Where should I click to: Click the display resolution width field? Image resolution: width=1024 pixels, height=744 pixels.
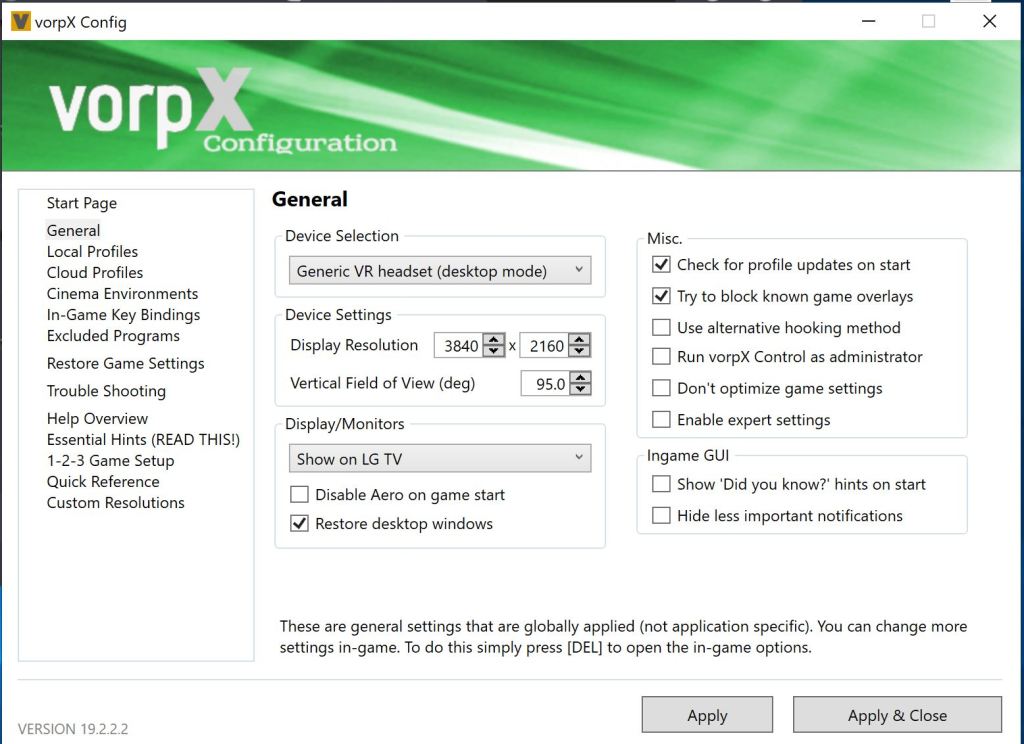[458, 346]
